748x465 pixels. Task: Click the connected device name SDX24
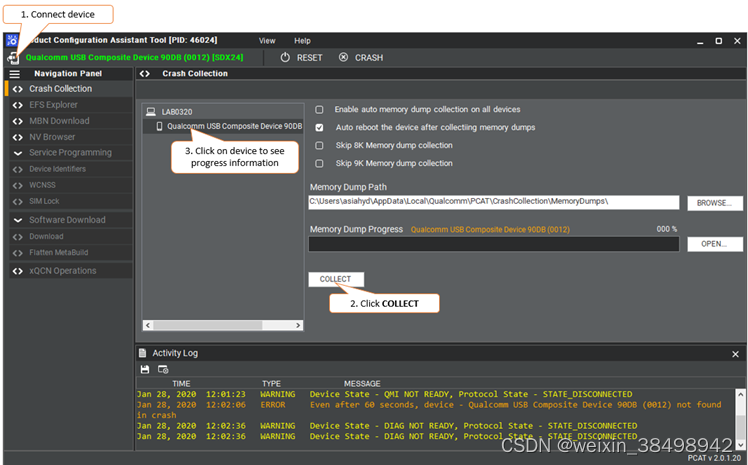coord(134,58)
